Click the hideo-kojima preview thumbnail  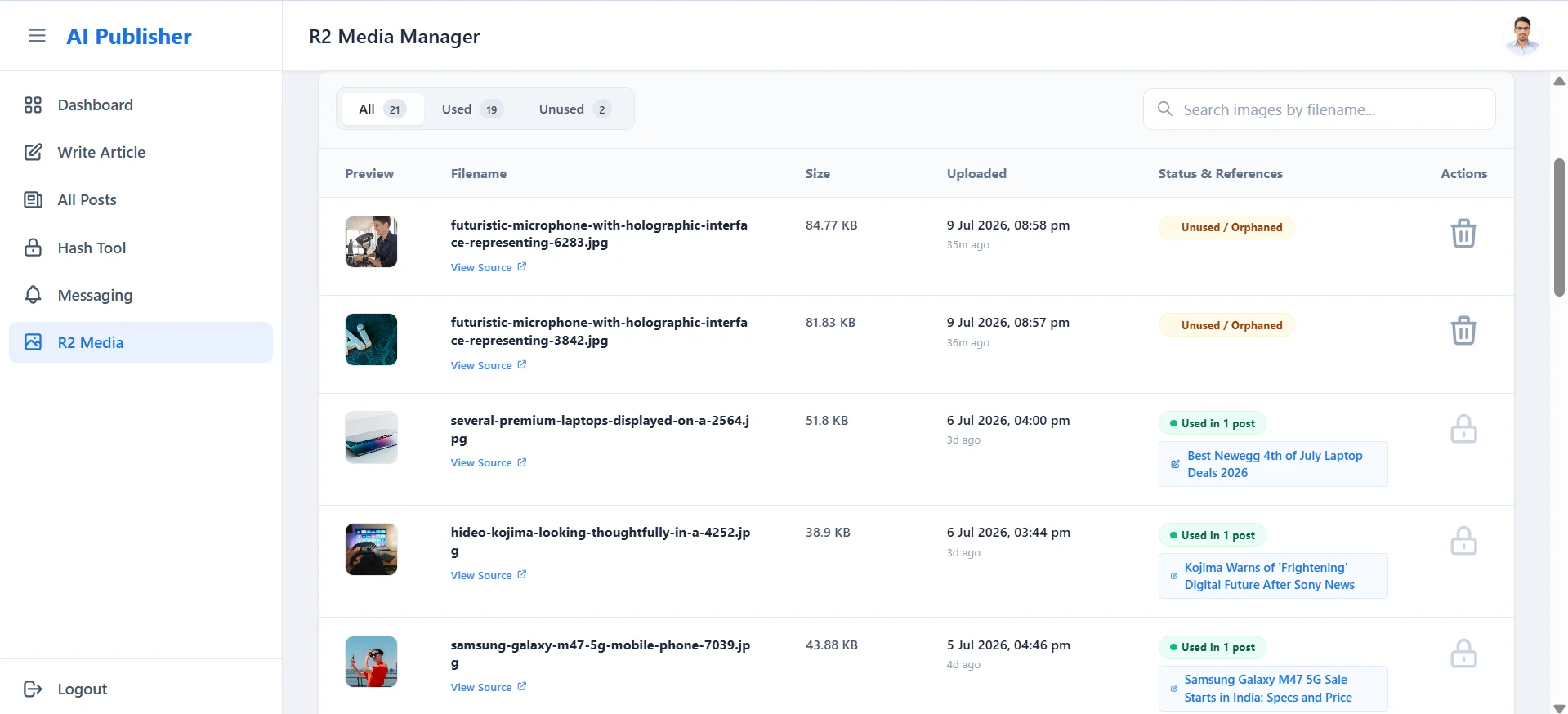point(371,549)
